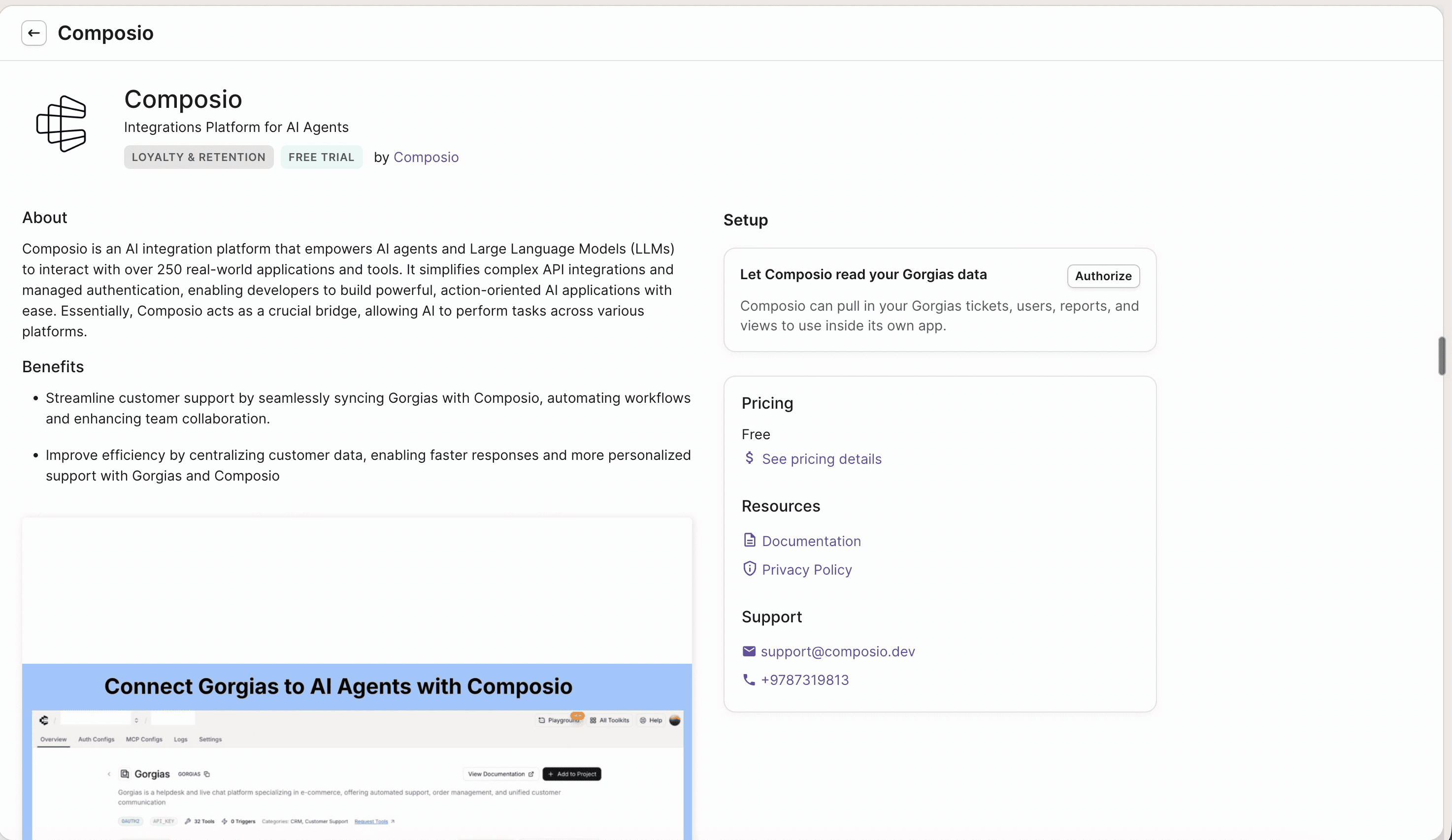Open the Documentation resource link

coord(811,541)
